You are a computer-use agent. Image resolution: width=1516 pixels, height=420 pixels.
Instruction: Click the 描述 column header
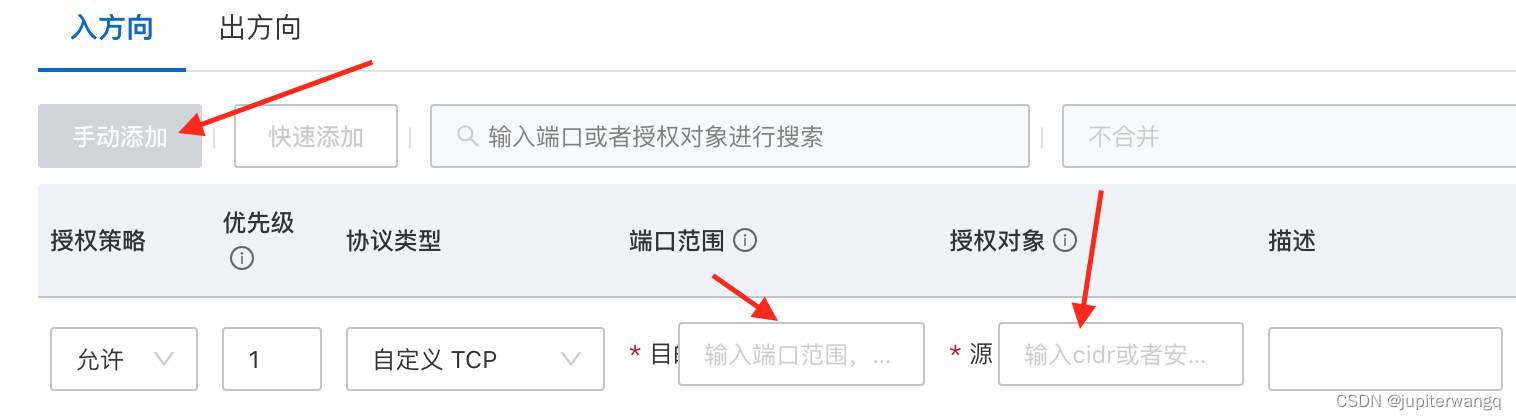[1292, 240]
